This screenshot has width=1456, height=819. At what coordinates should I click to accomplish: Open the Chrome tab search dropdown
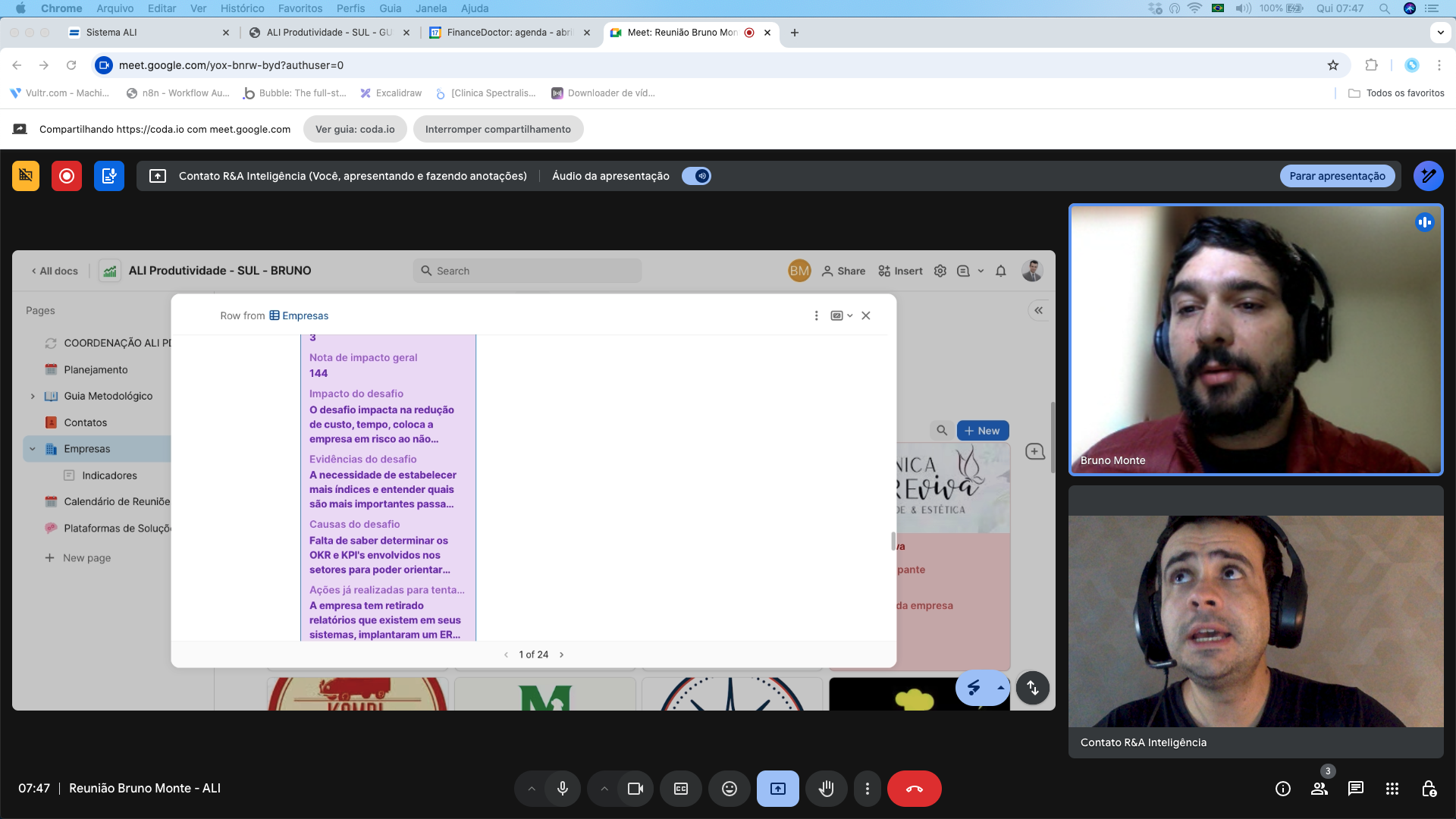[x=1439, y=33]
